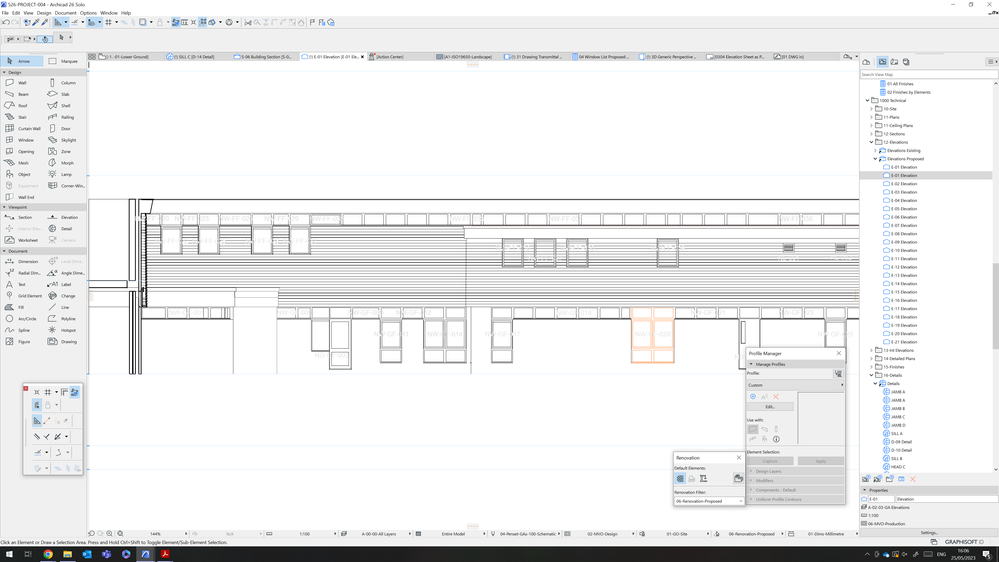Expand the 14-Detailed Plans folder
Screen dimensions: 999x562
pyautogui.click(x=872, y=359)
